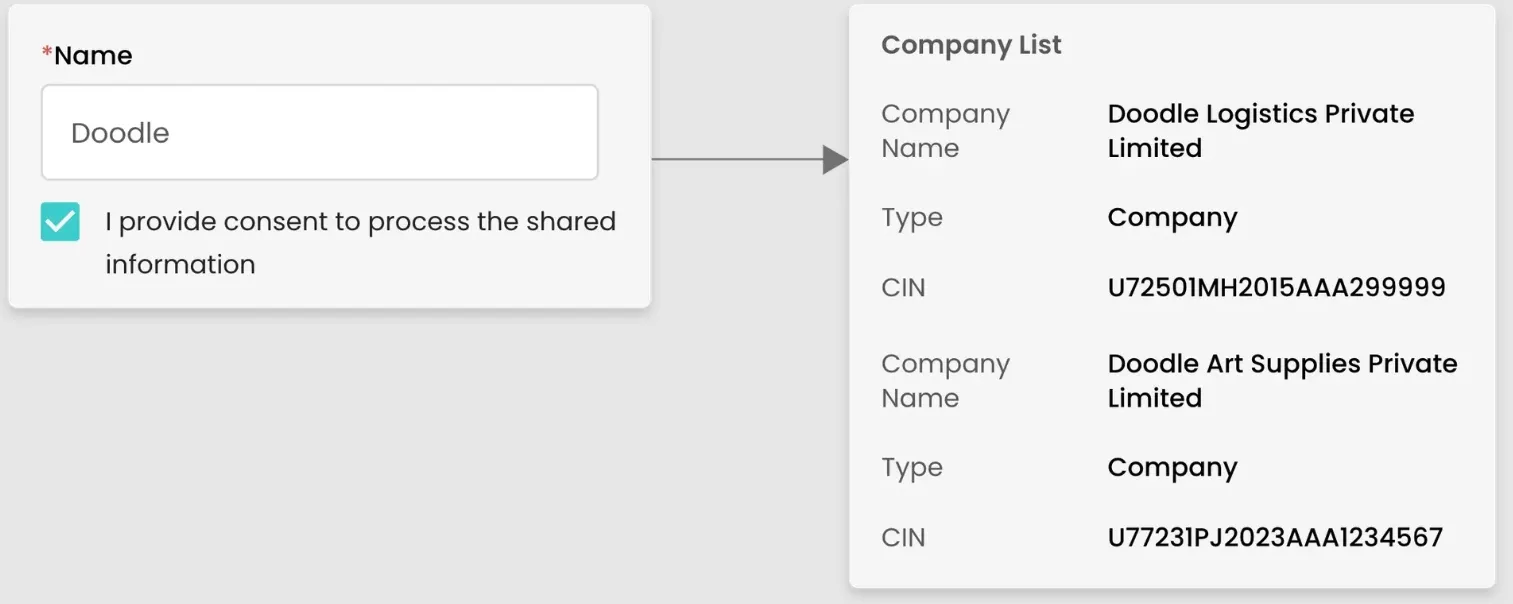Image resolution: width=1513 pixels, height=604 pixels.
Task: Click the Name input field containing Doodle
Action: click(x=319, y=132)
